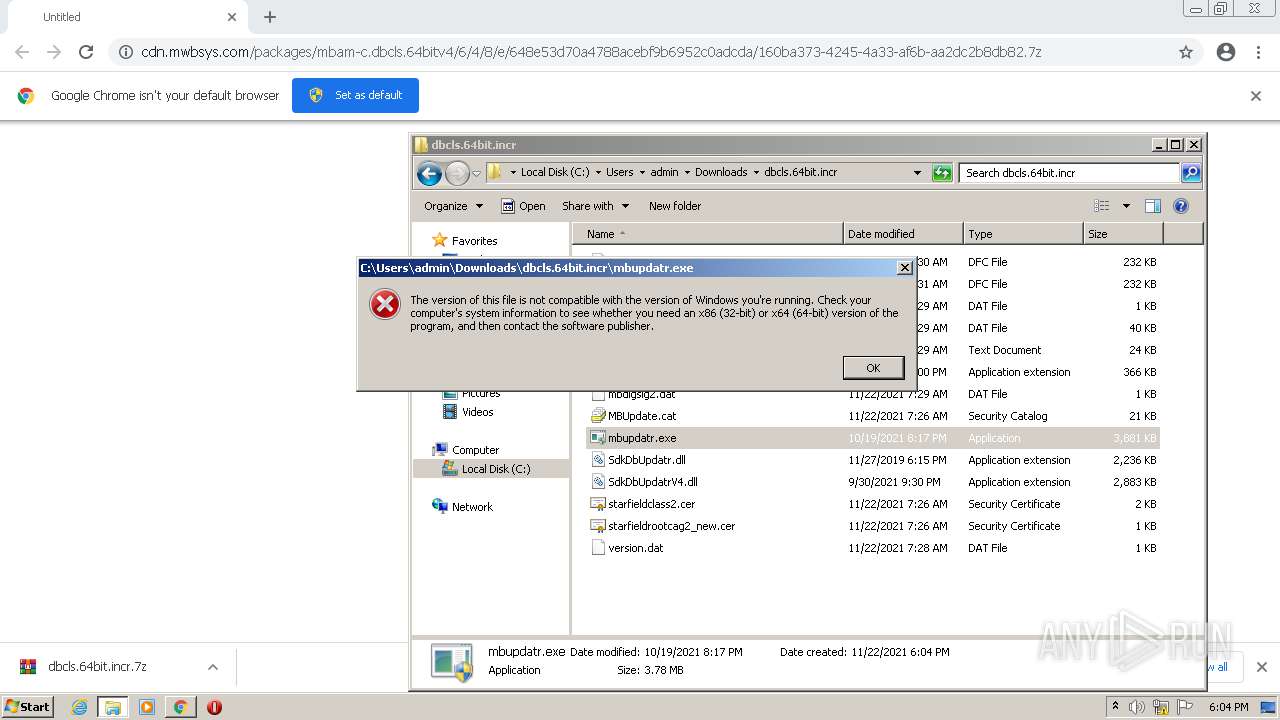Click the red stop taskbar icon
Viewport: 1280px width, 720px height.
pyautogui.click(x=214, y=707)
